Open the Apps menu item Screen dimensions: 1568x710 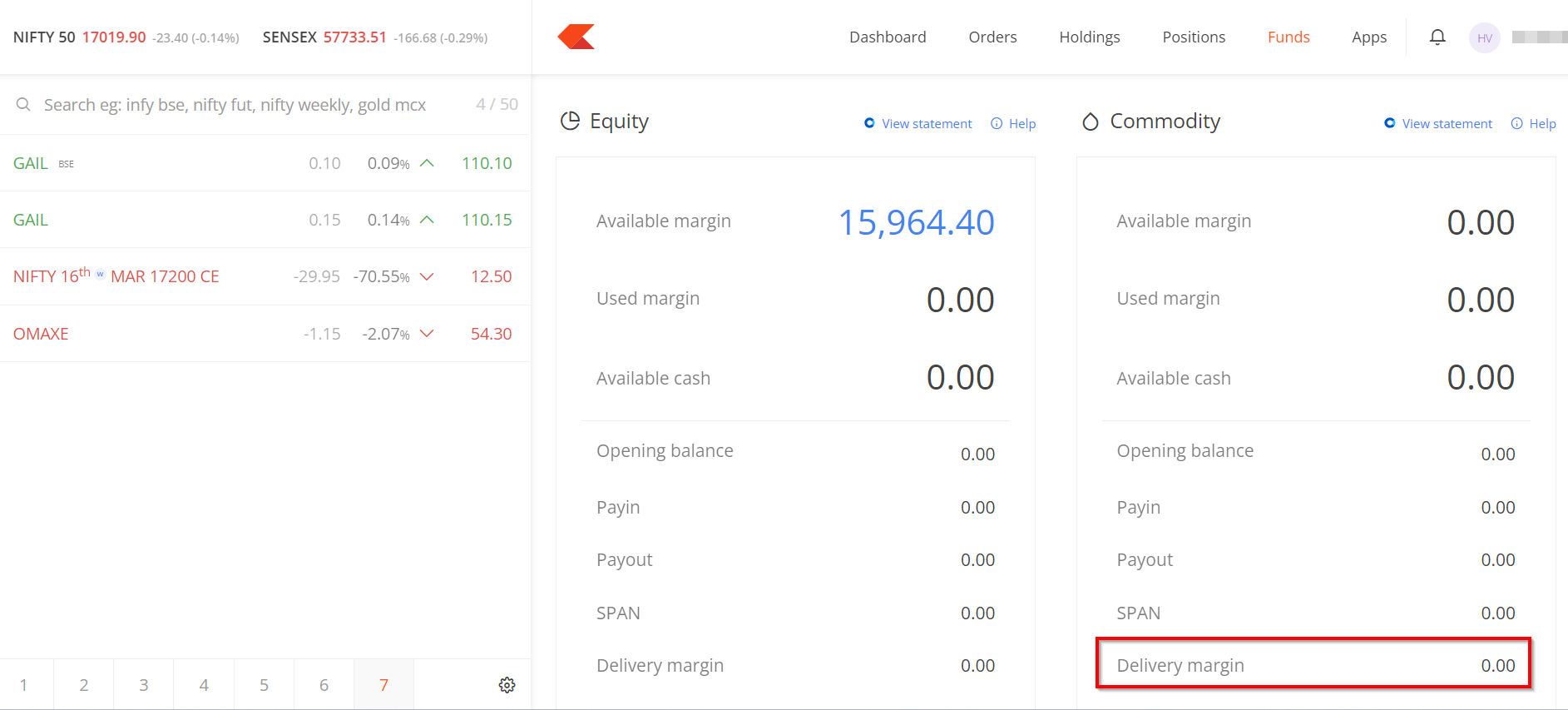(1368, 37)
